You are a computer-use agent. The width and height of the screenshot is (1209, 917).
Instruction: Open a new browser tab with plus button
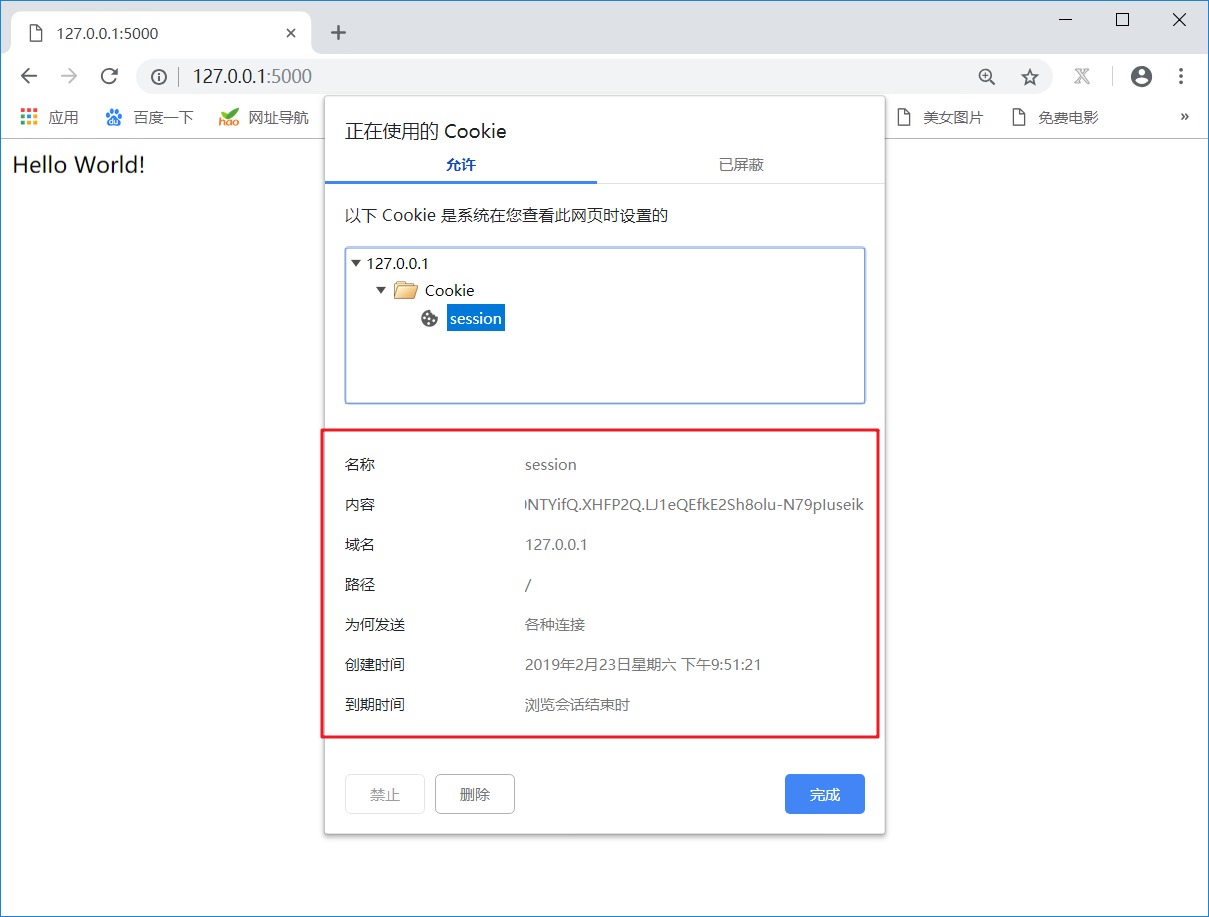point(338,32)
